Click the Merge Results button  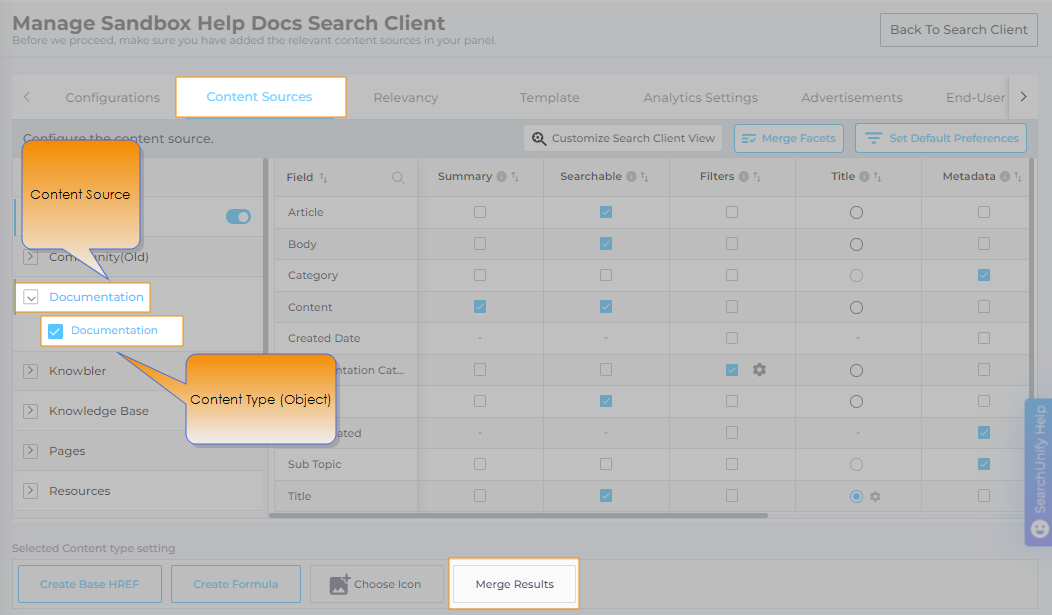(514, 584)
